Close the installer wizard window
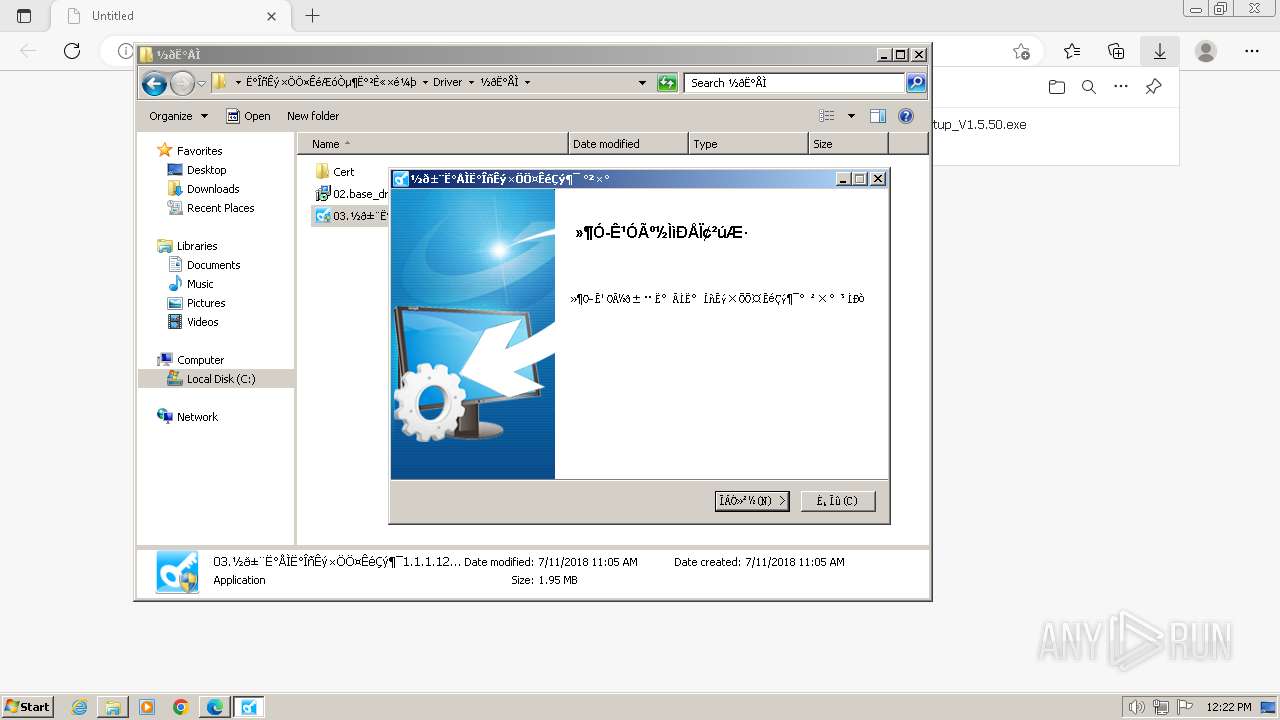 [878, 179]
